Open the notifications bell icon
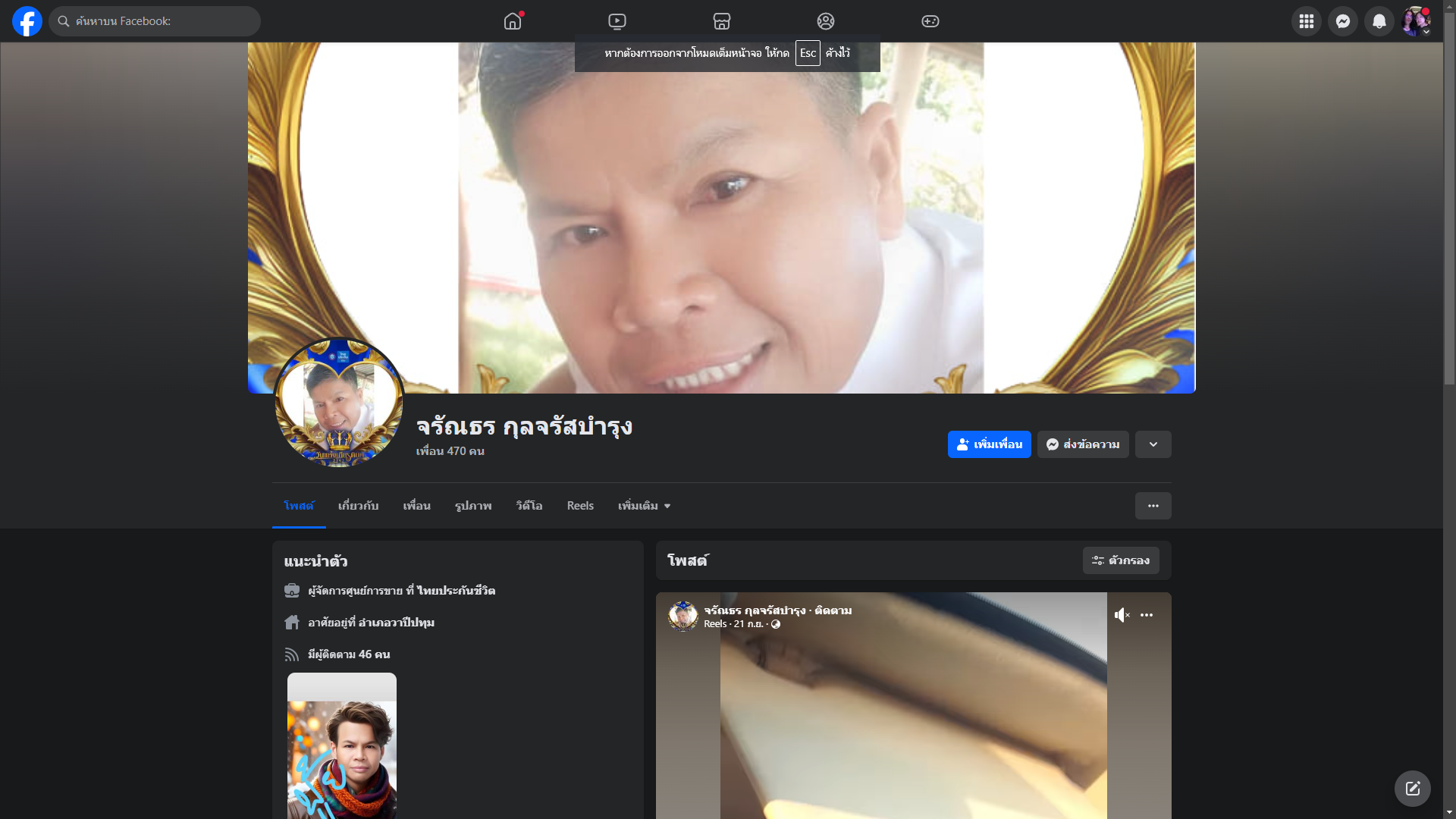 tap(1379, 21)
